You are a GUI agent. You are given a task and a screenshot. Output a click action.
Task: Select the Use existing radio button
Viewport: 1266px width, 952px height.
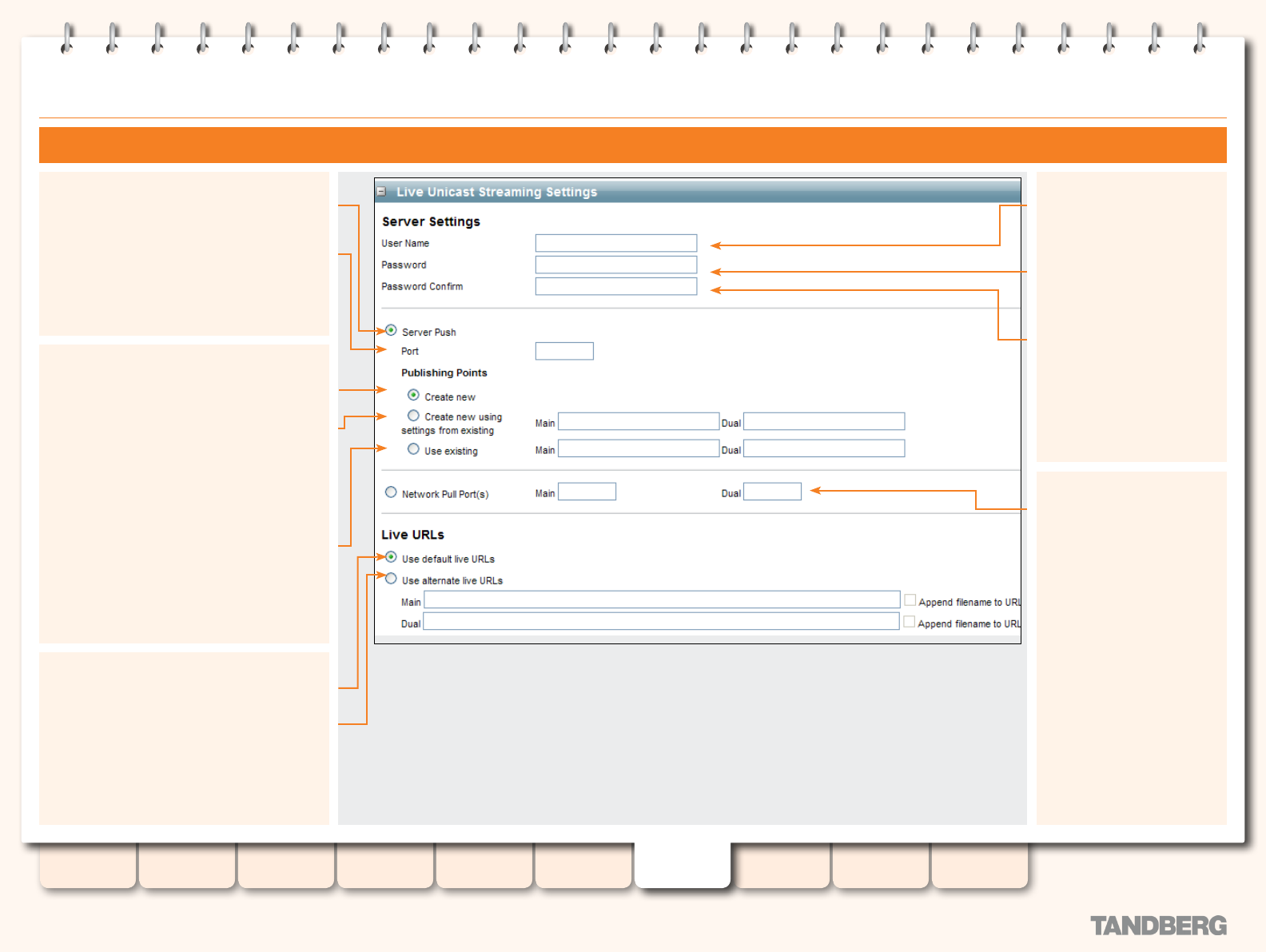(413, 449)
